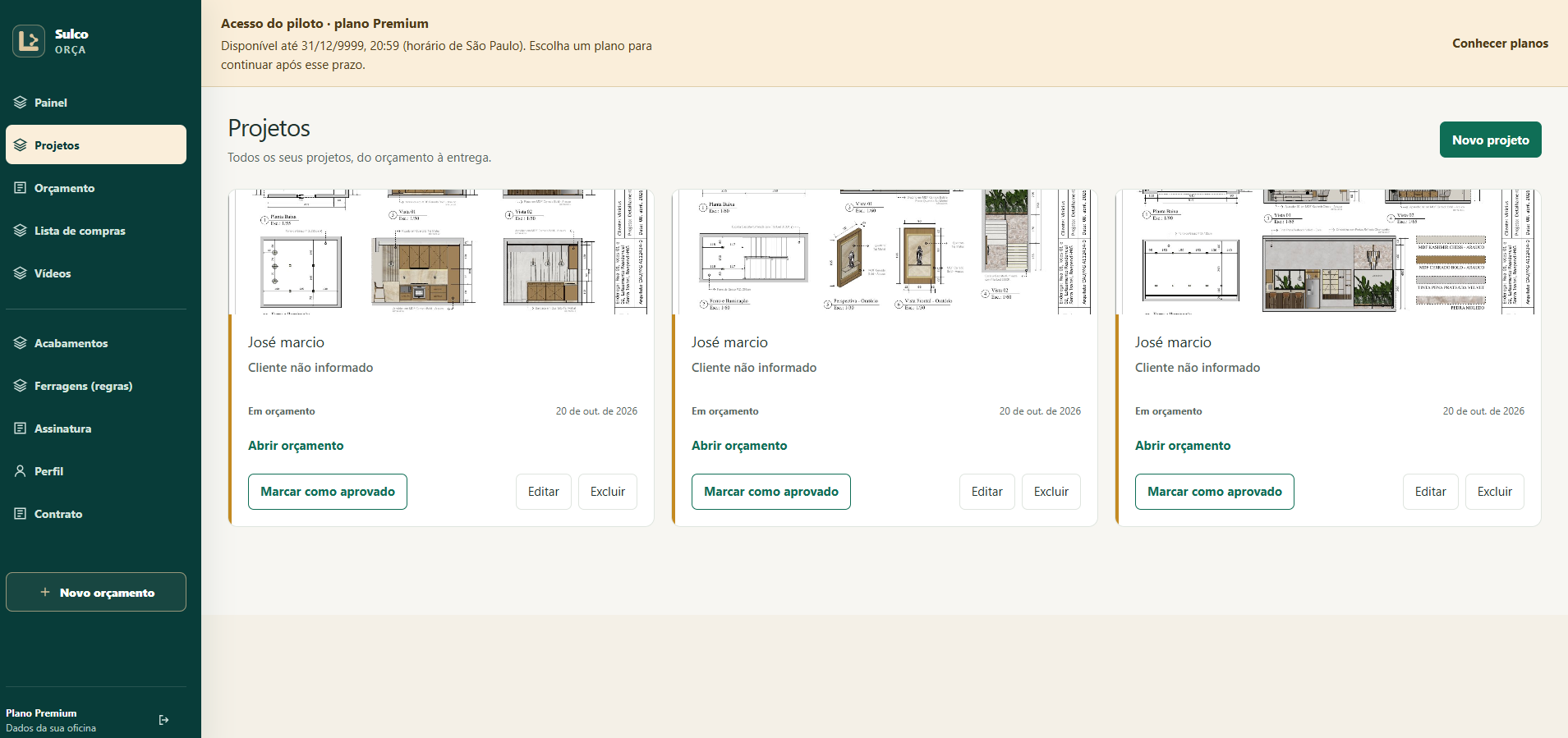This screenshot has width=1568, height=738.
Task: Click Editar on the first project card
Action: pos(544,492)
